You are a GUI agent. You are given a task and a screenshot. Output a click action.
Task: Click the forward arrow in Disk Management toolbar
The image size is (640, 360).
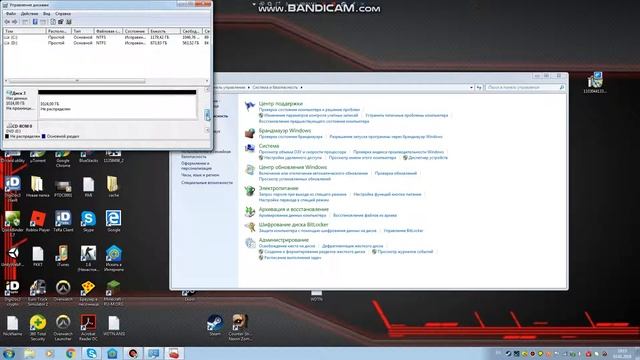(15, 22)
